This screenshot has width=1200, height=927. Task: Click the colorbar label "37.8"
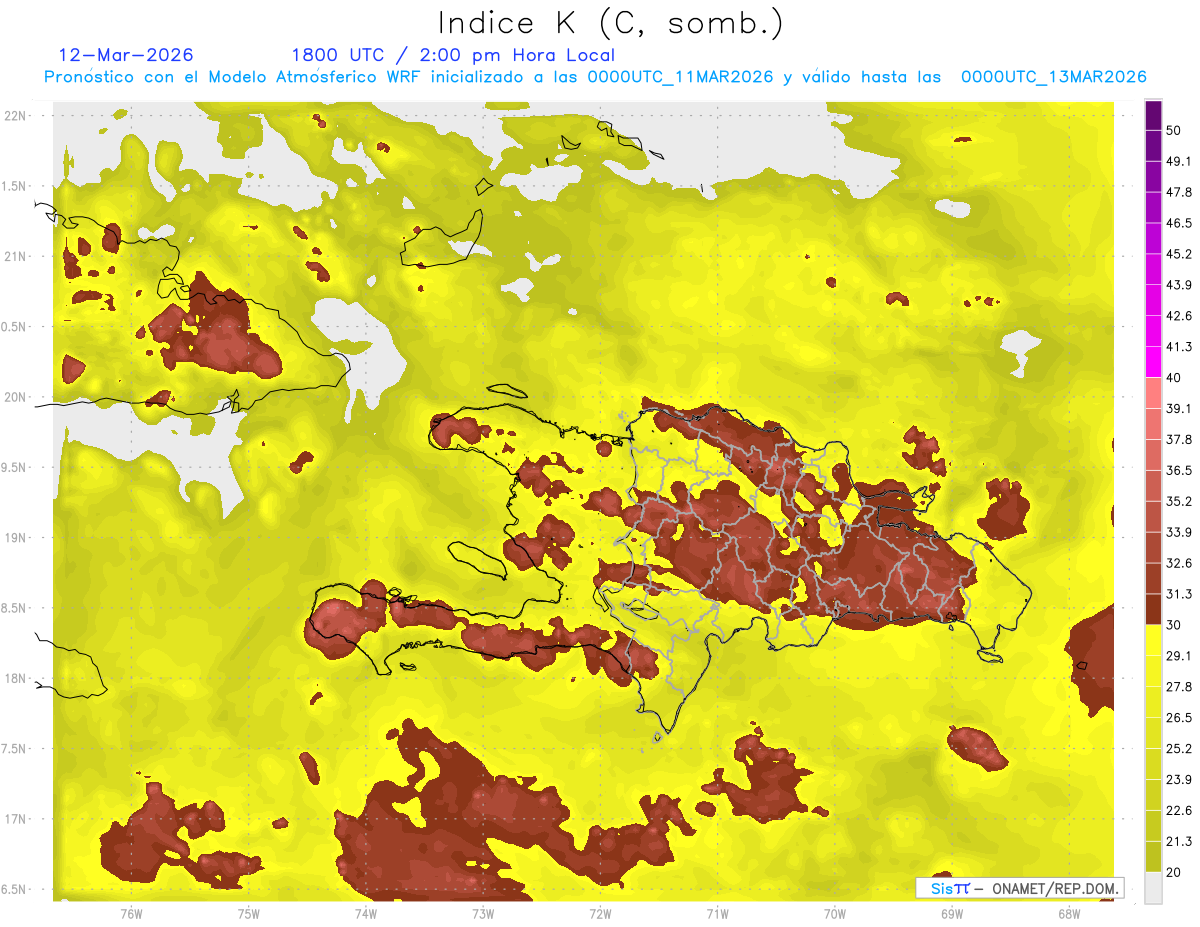tap(1179, 440)
